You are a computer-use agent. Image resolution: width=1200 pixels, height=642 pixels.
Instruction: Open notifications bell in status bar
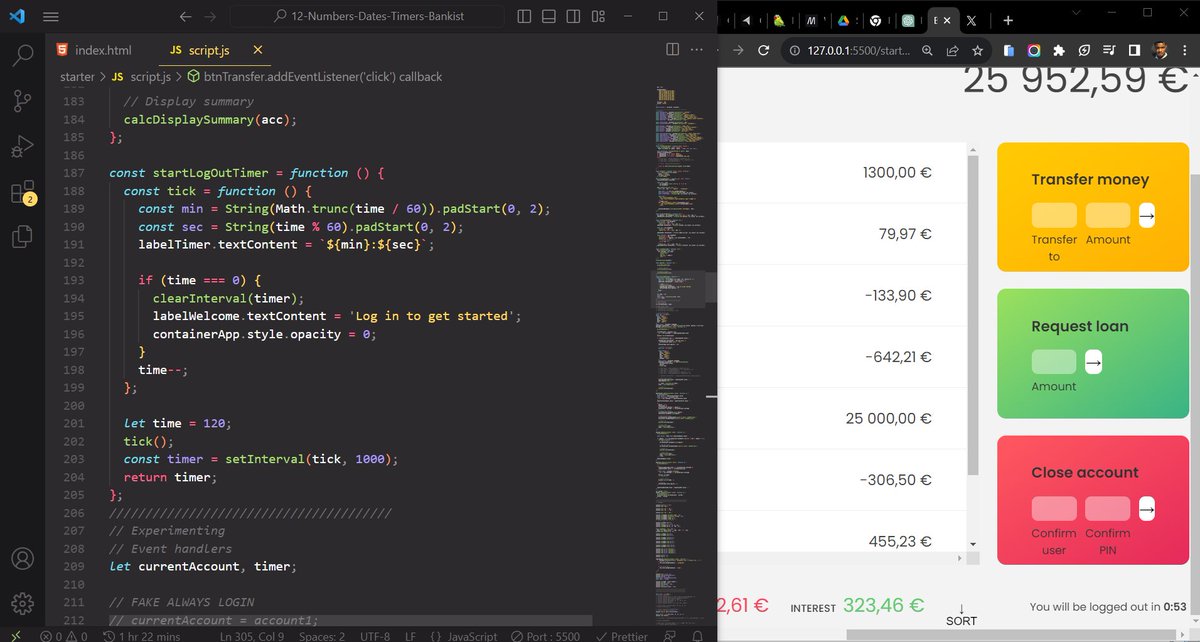click(x=697, y=635)
